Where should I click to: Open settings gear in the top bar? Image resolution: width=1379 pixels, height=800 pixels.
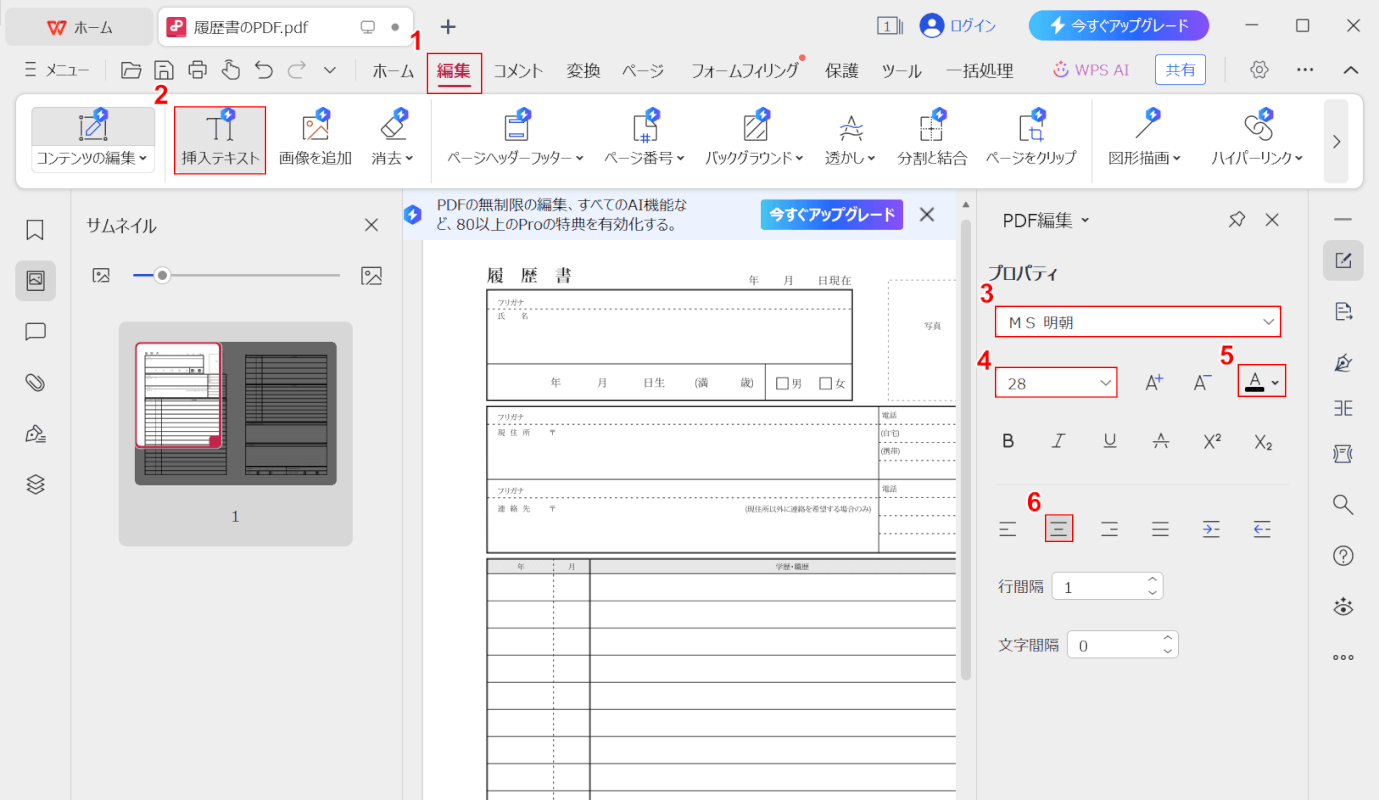point(1260,70)
